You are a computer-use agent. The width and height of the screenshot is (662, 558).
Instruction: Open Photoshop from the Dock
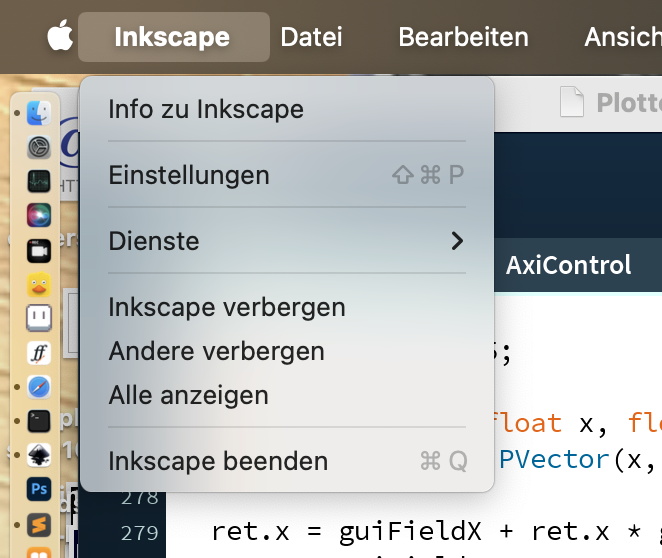(x=39, y=489)
